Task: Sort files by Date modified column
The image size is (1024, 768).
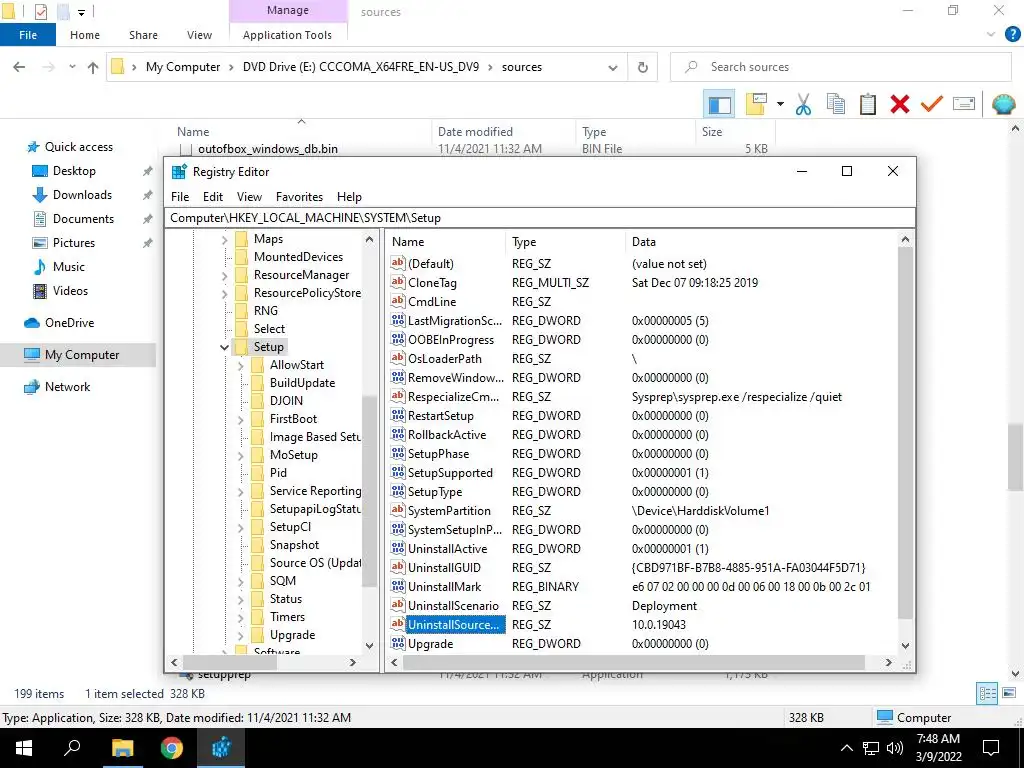Action: [475, 132]
